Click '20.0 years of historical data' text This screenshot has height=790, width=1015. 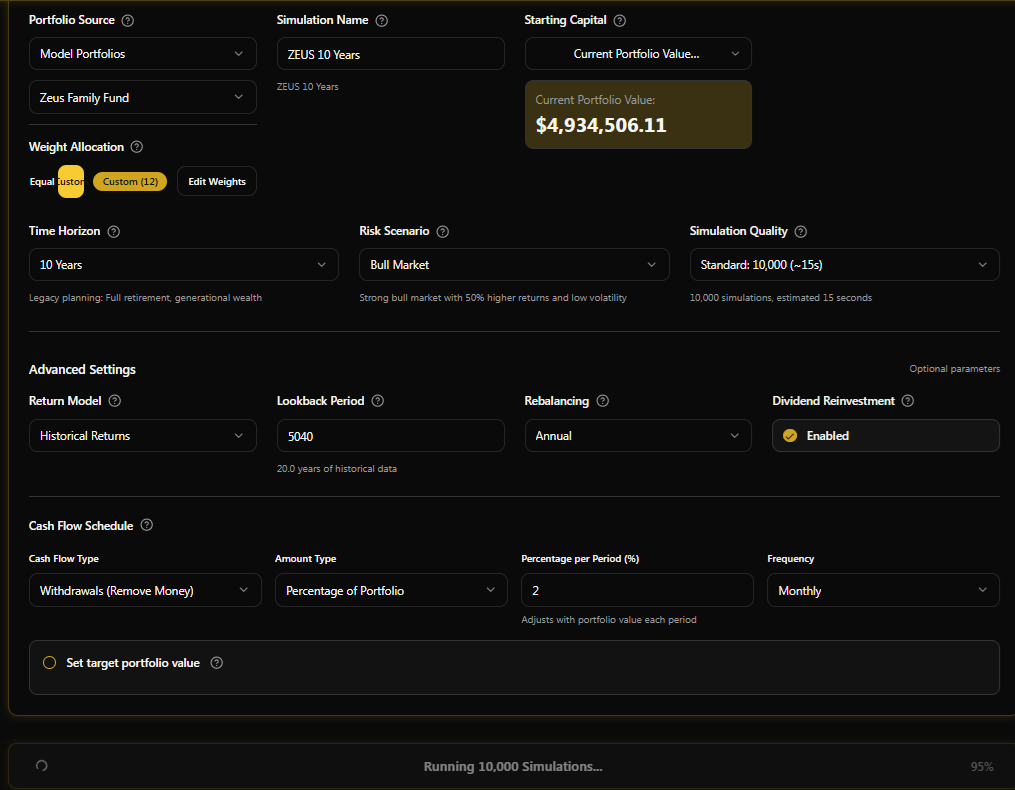click(x=337, y=469)
